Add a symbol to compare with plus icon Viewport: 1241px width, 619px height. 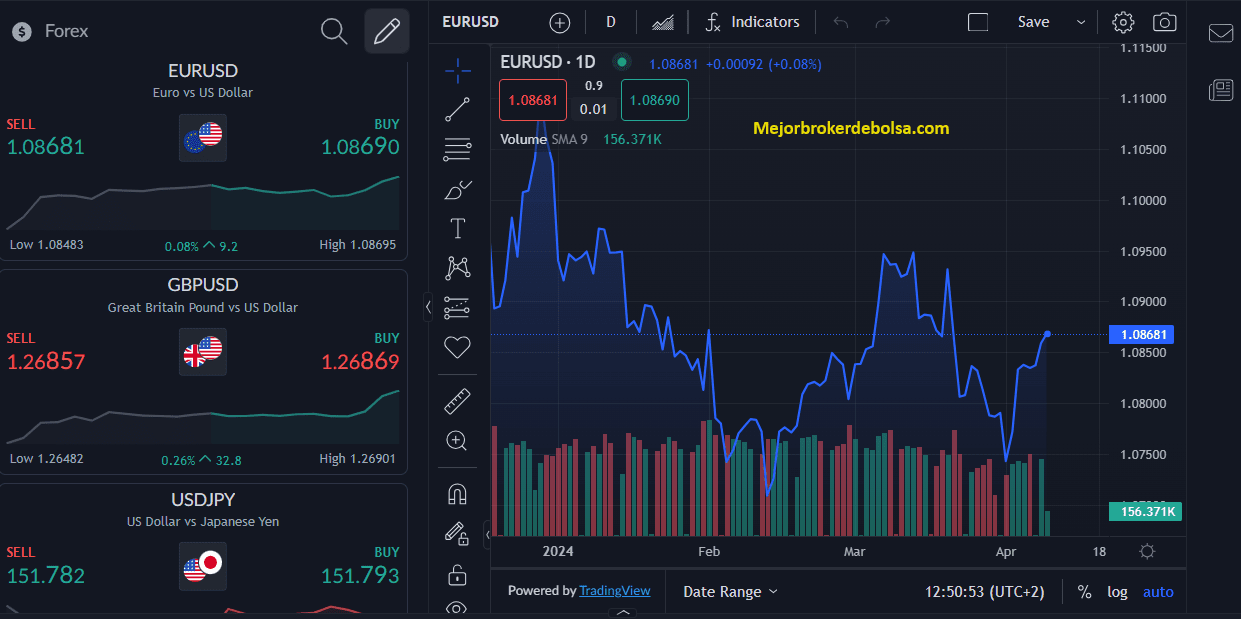point(560,22)
